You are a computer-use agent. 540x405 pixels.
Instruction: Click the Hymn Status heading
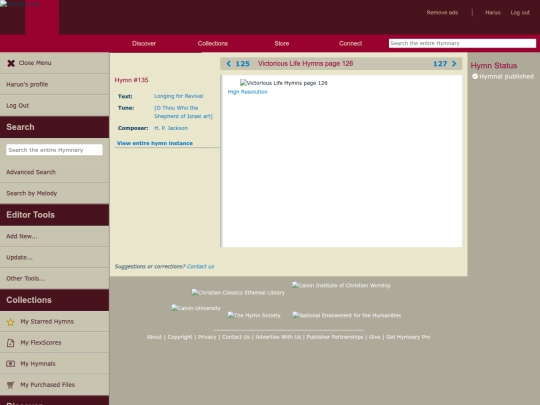pyautogui.click(x=494, y=65)
